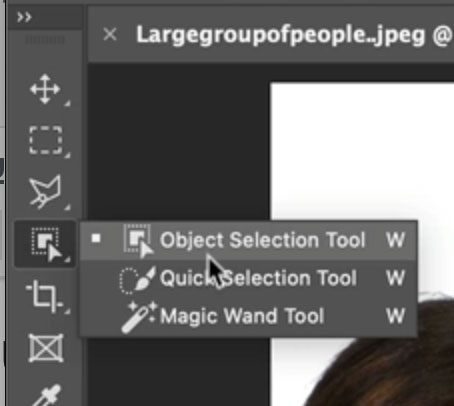Close the Largegroupofpeople..jpeg document tab
Screen dimensions: 454x406
pyautogui.click(x=110, y=34)
